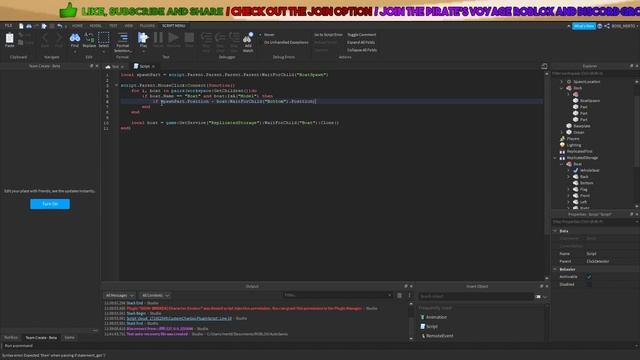Toggle the Insert Object view switch
Screen dimensions: 640x360
(539, 297)
